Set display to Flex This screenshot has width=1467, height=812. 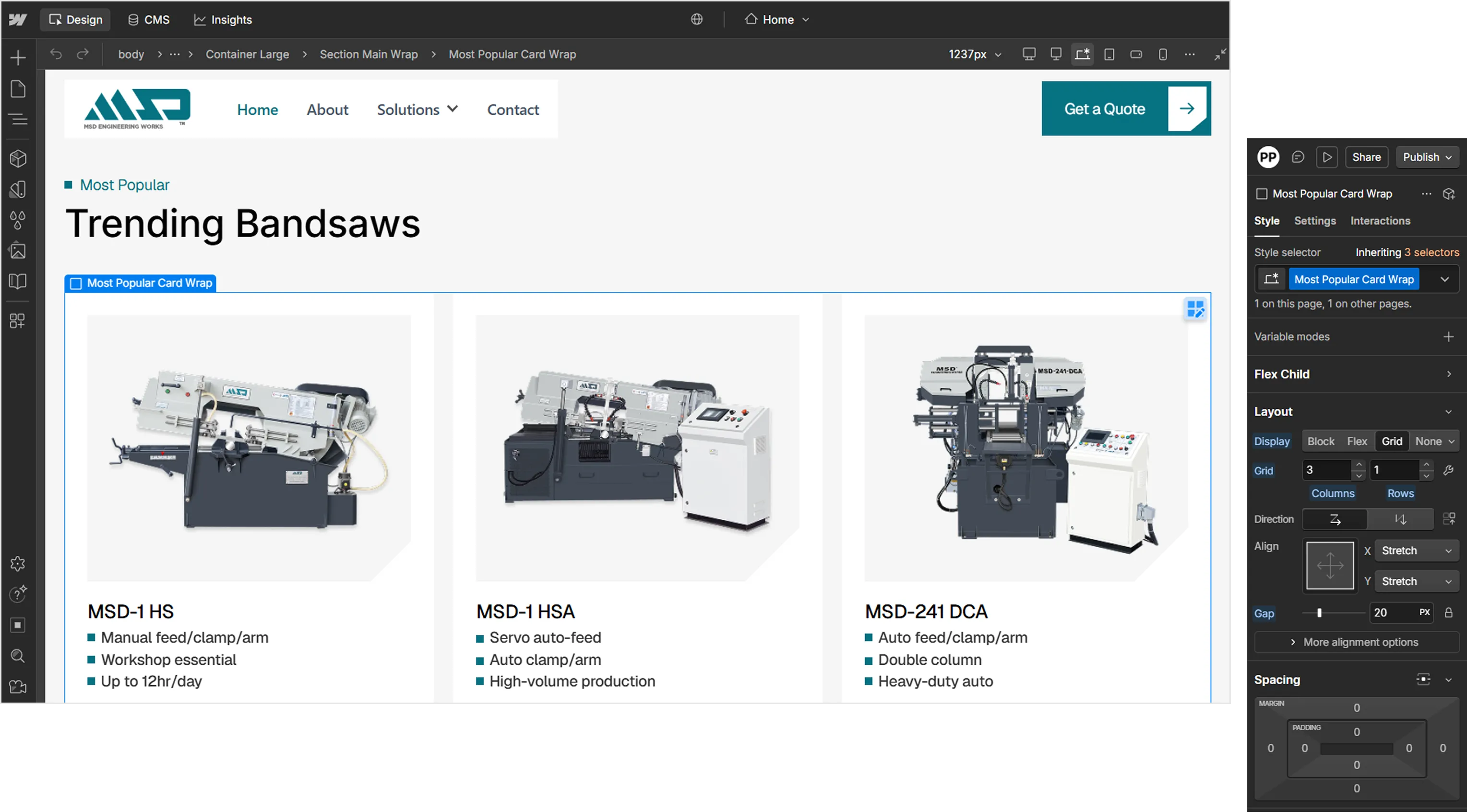point(1357,442)
